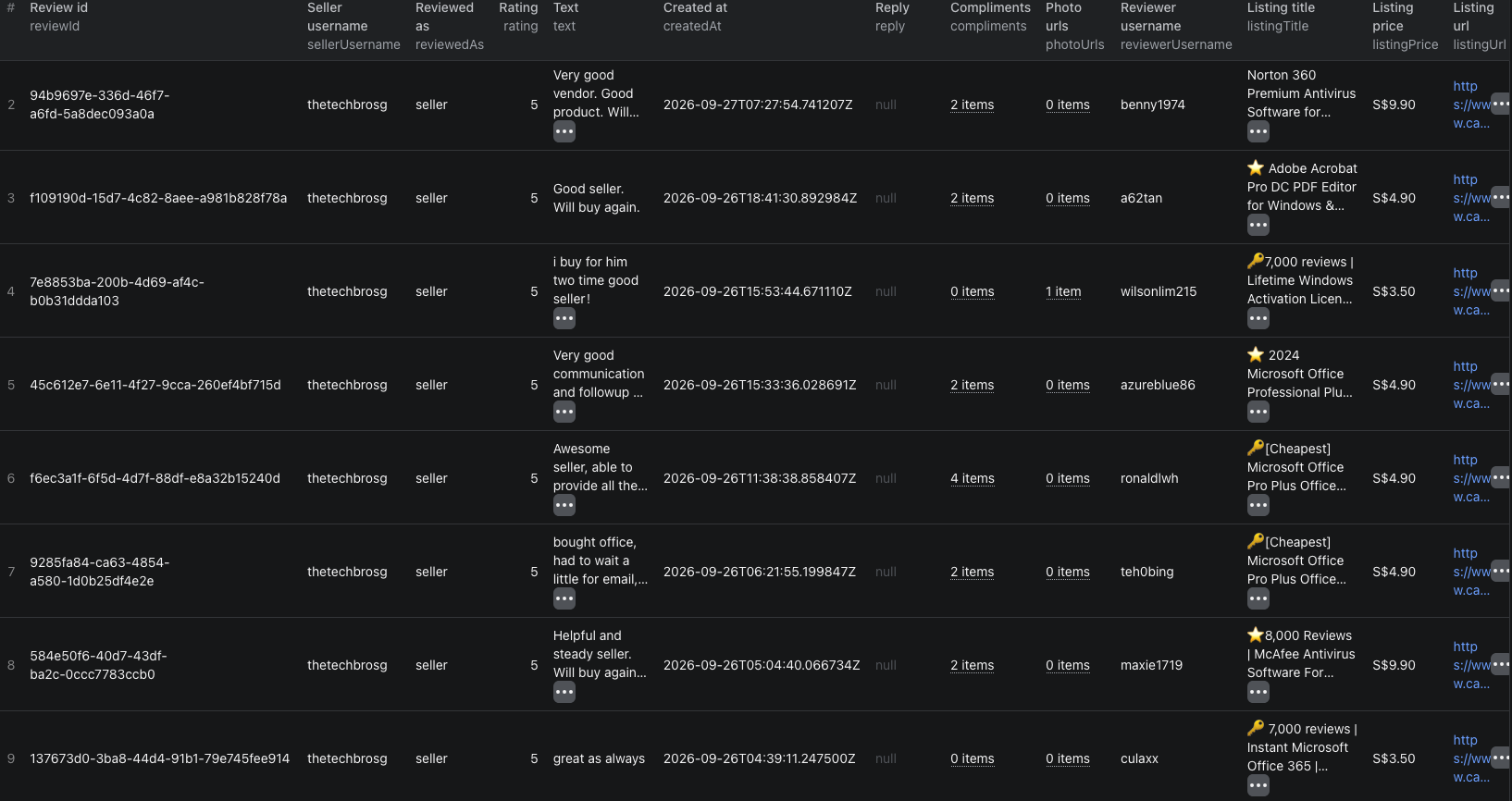Open photo urls '0 items' for a62tan
The height and width of the screenshot is (801, 1512).
pos(1068,199)
